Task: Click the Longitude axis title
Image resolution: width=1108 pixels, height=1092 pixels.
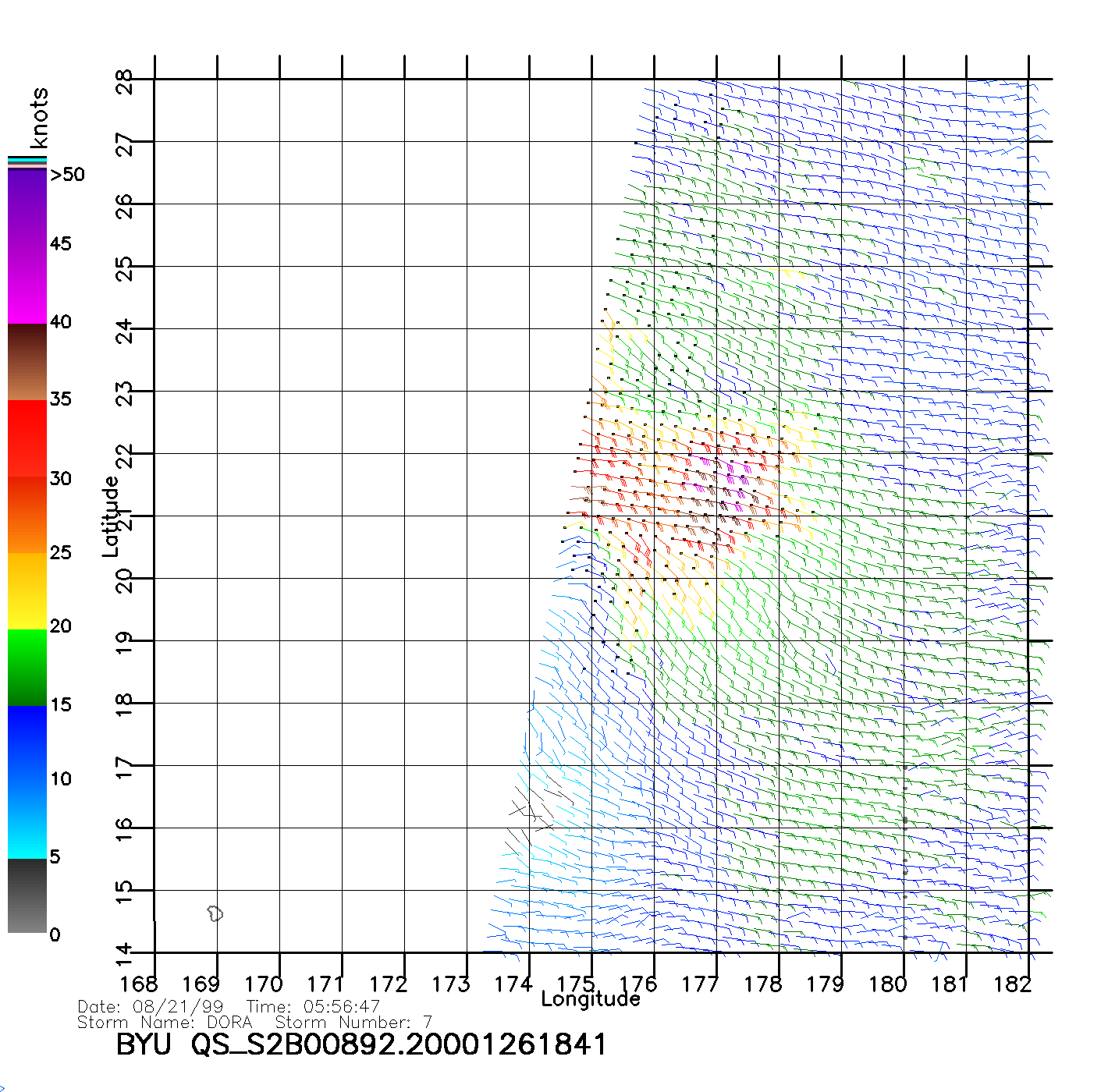Action: pyautogui.click(x=590, y=999)
